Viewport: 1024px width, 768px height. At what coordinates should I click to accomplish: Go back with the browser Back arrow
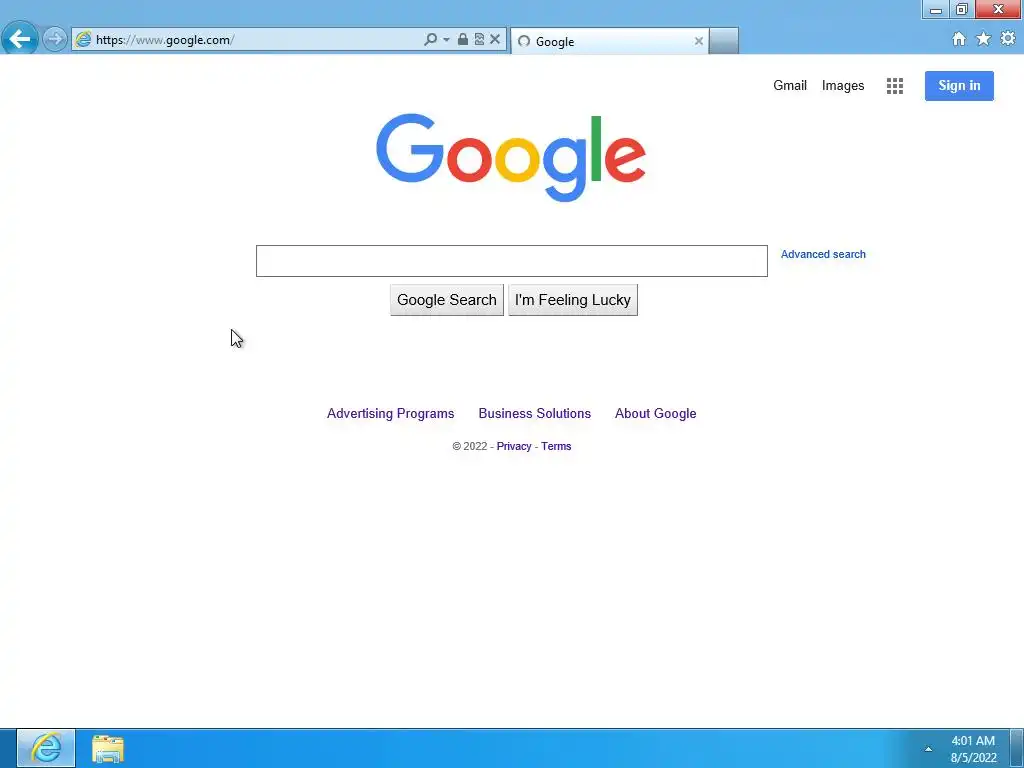tap(20, 39)
